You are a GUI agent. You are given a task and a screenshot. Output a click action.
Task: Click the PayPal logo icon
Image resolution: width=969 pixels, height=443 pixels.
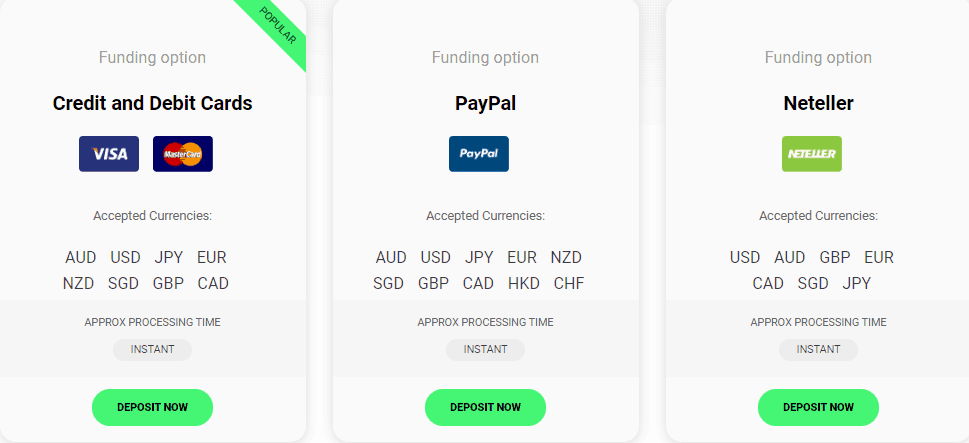point(479,154)
